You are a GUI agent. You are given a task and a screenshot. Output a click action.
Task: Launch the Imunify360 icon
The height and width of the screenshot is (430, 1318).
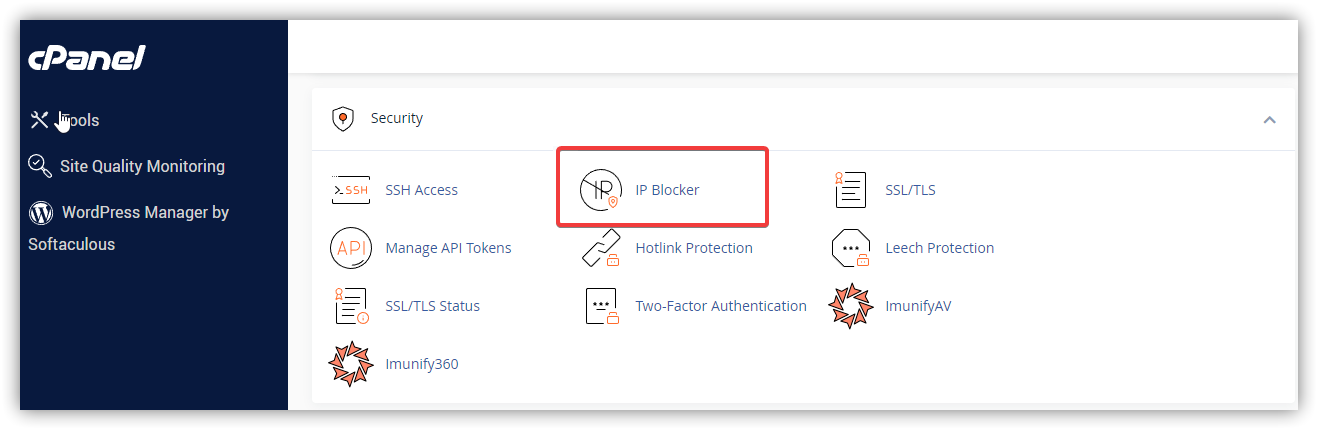coord(350,364)
